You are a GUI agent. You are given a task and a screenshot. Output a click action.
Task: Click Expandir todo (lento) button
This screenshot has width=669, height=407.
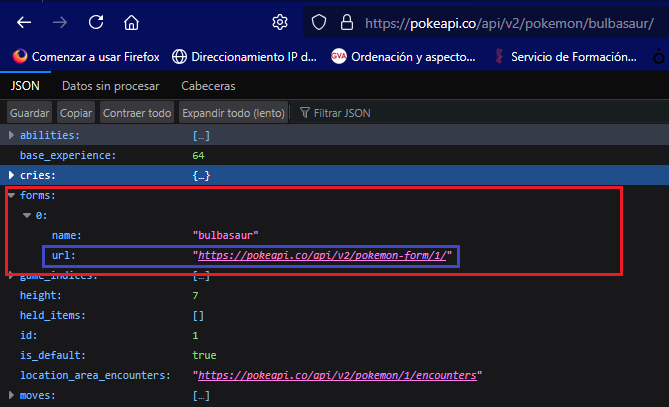point(233,113)
